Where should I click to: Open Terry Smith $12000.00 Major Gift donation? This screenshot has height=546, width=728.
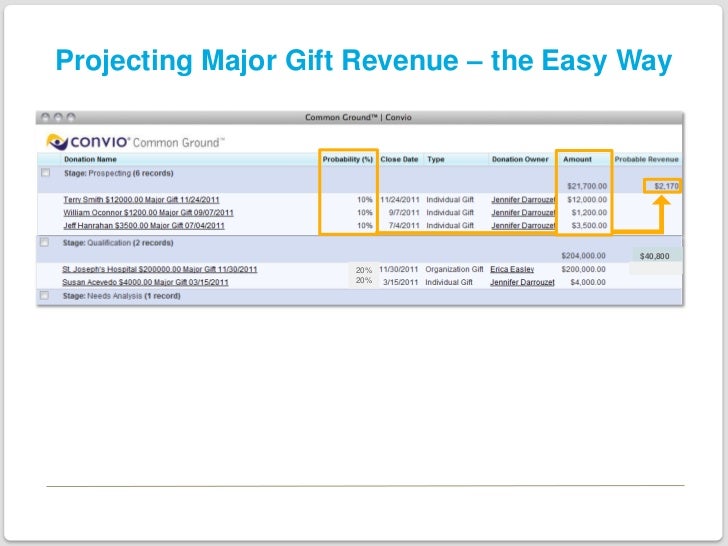pyautogui.click(x=141, y=200)
